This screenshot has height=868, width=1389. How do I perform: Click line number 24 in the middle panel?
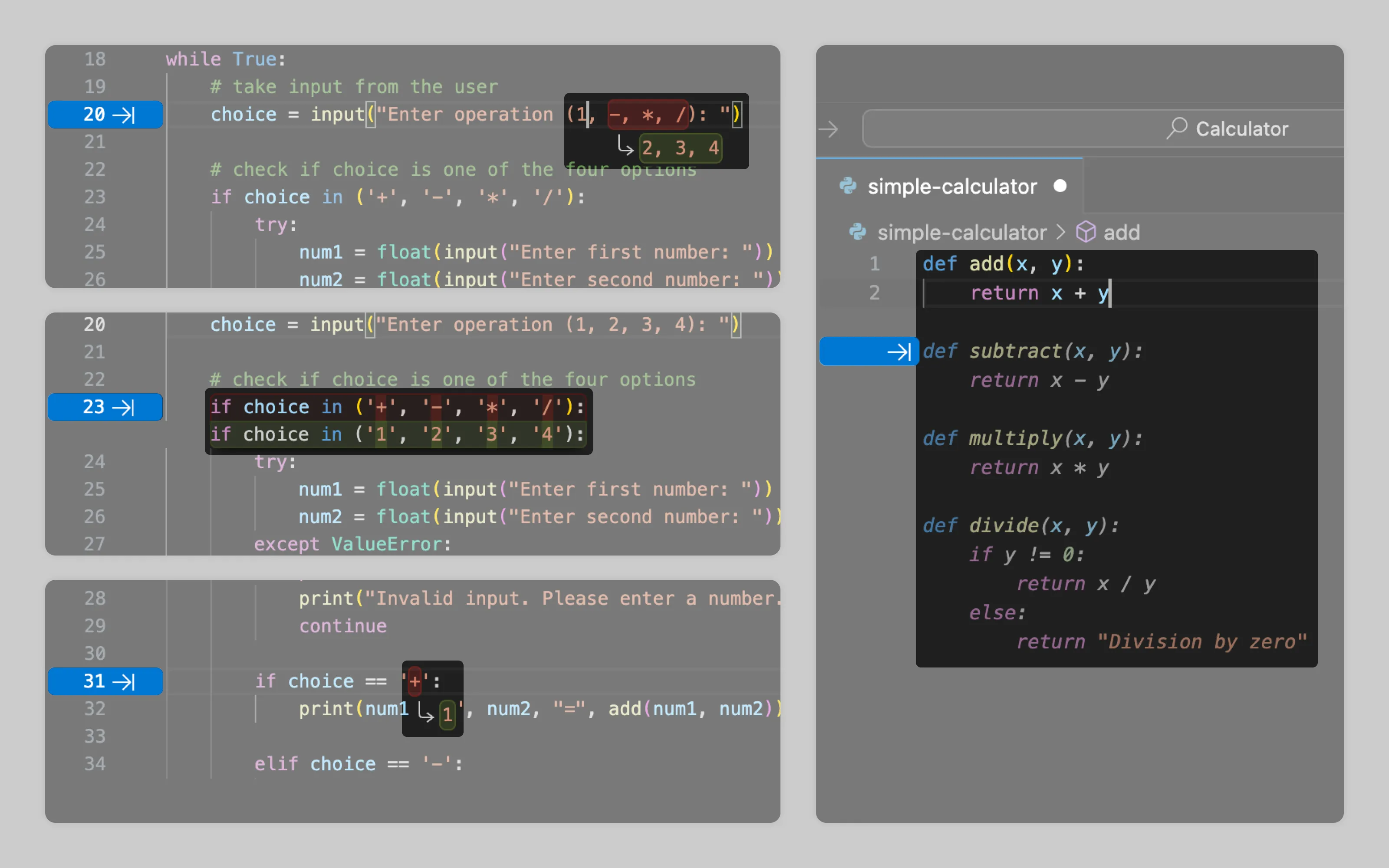95,461
